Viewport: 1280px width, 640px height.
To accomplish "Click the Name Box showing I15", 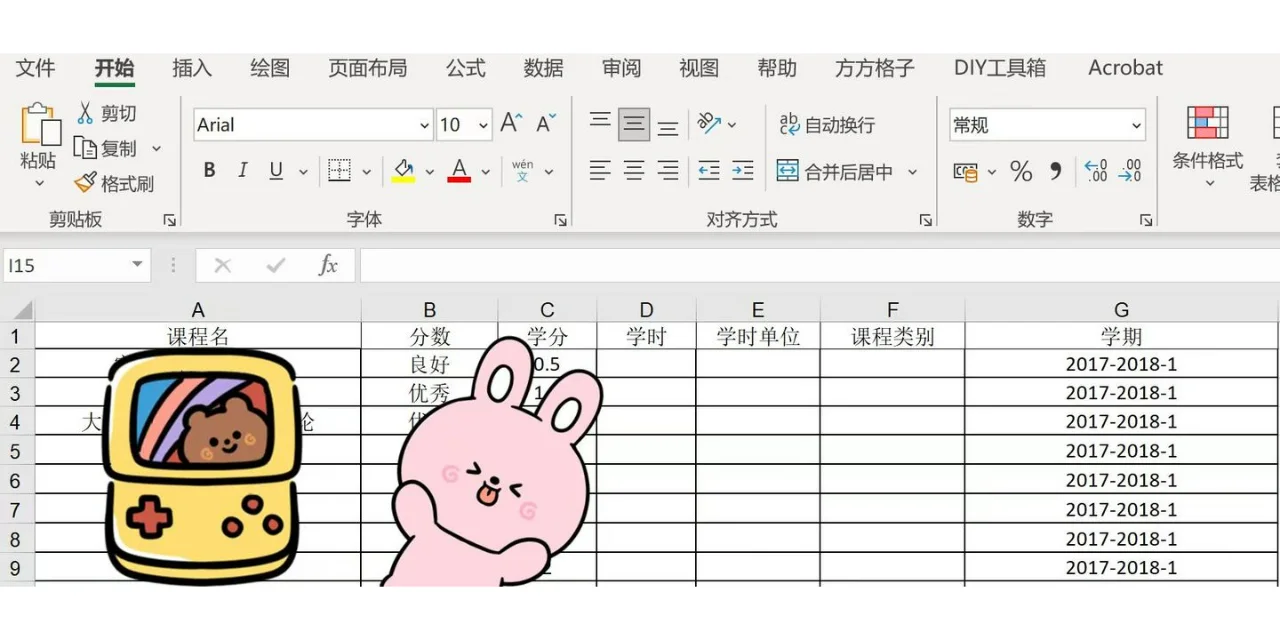I will (x=65, y=265).
